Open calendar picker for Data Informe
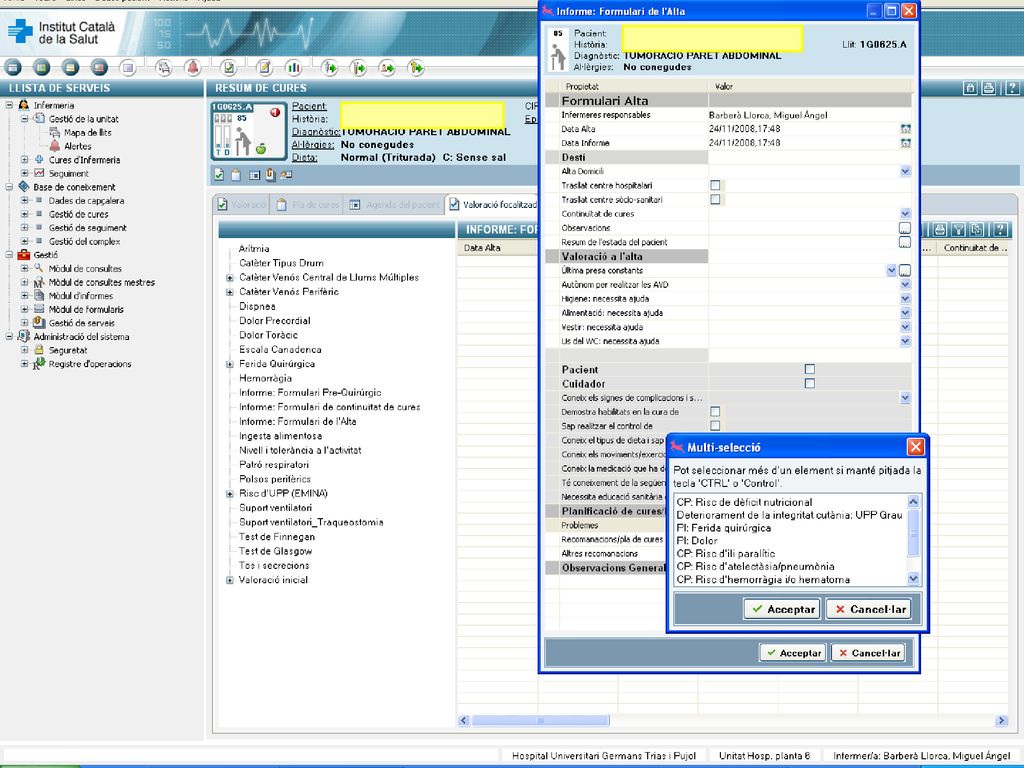 click(x=905, y=143)
